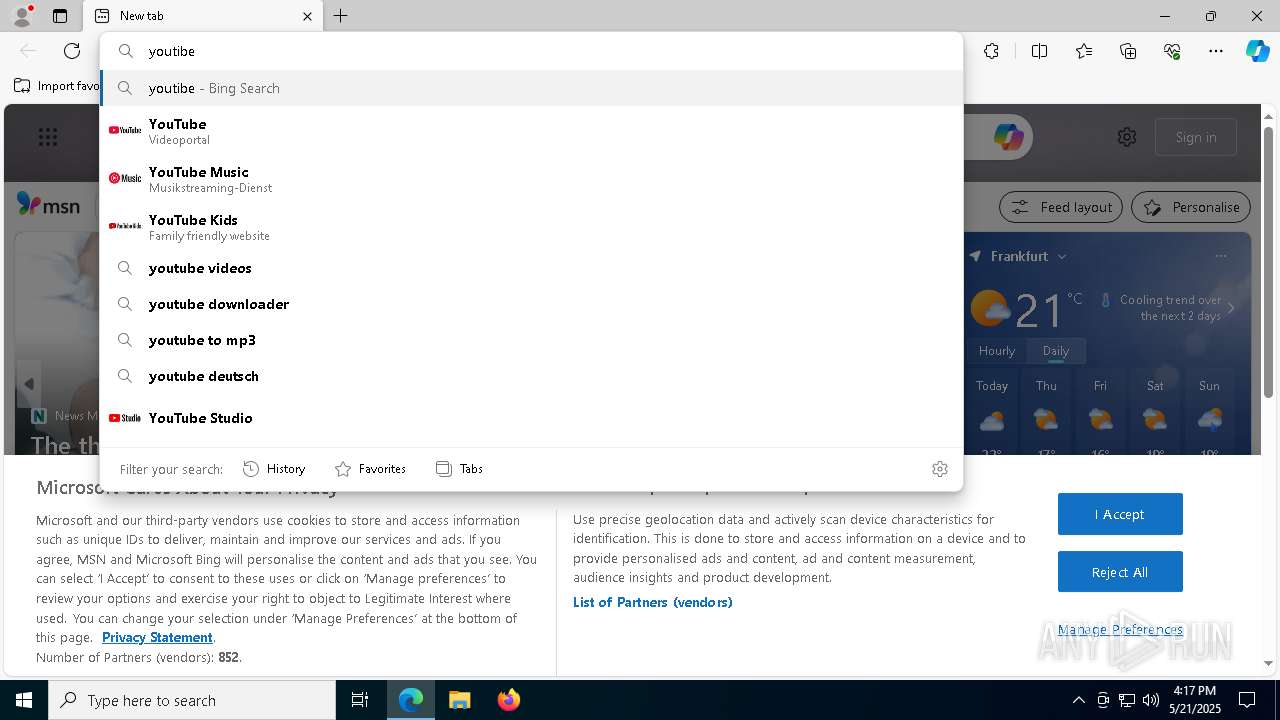Click the Personalise button
The width and height of the screenshot is (1280, 720).
(x=1191, y=207)
